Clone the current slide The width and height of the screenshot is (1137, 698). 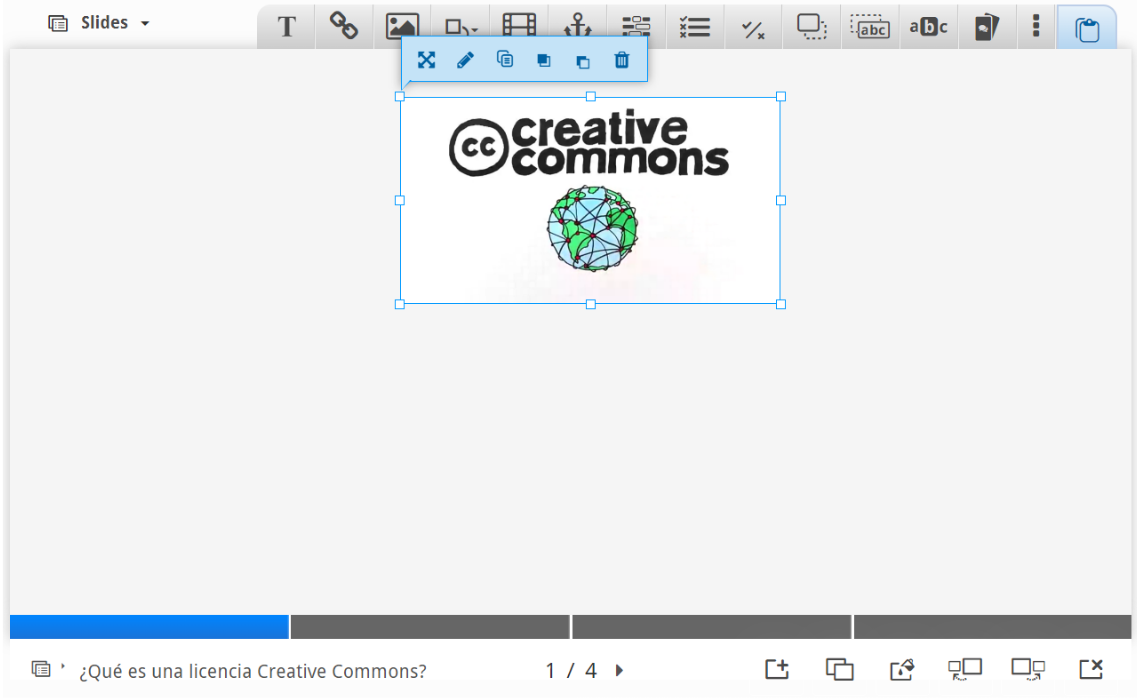(x=840, y=669)
